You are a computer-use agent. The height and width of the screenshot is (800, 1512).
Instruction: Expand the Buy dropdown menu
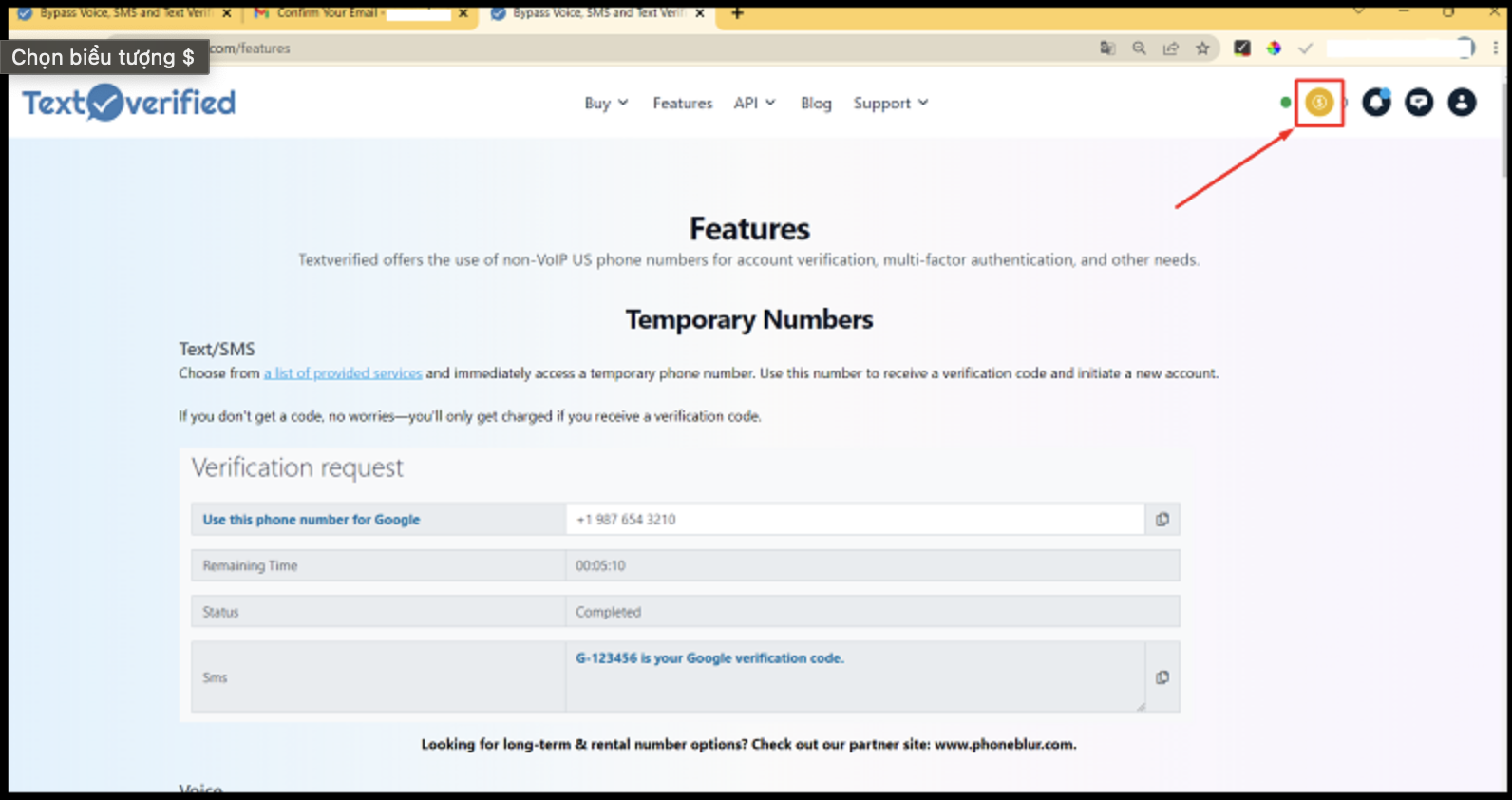coord(606,103)
